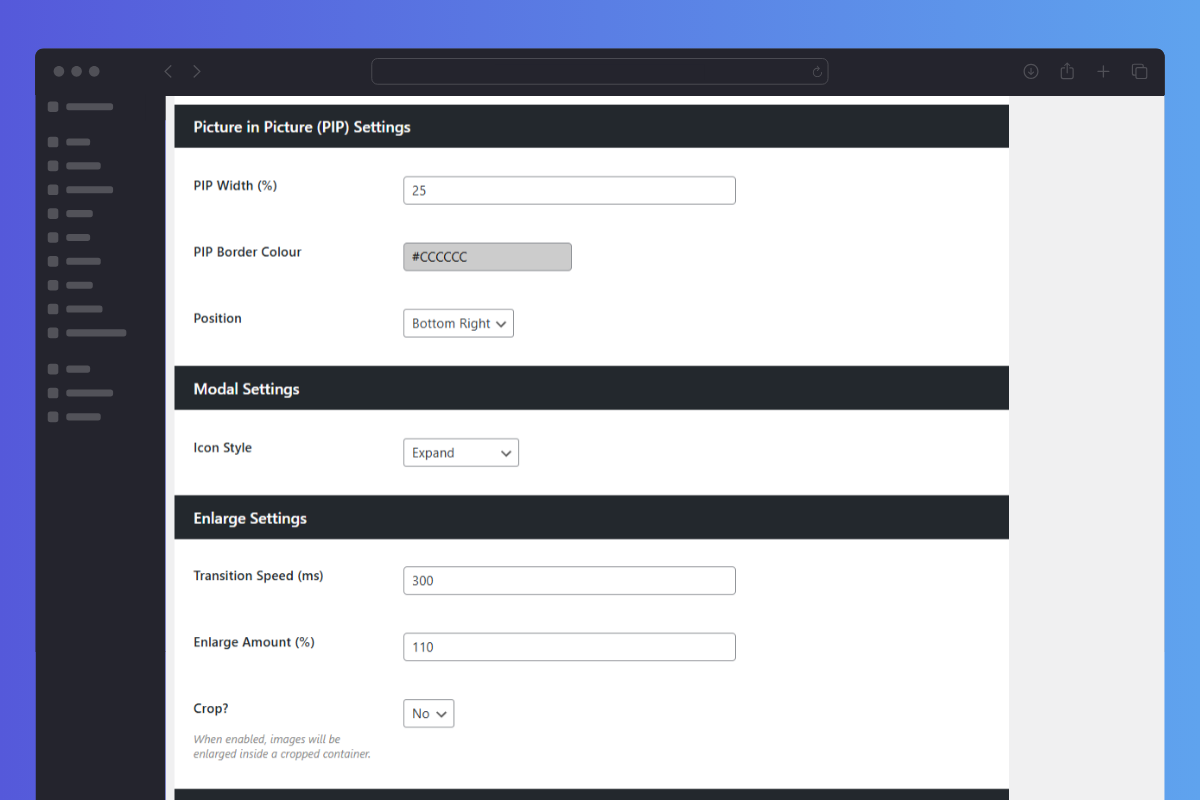1200x800 pixels.
Task: Select the Enlarge Amount input box
Action: pyautogui.click(x=569, y=647)
